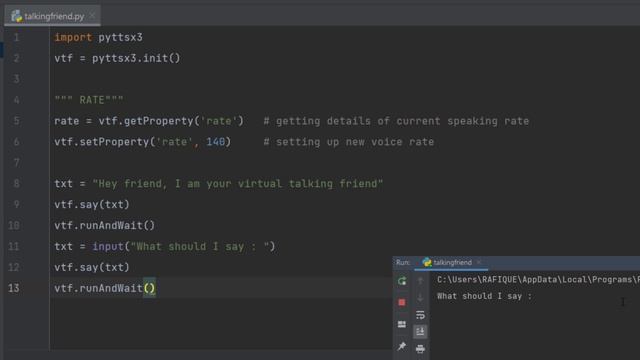Click the RATE docstring on line 4
640x360 pixels.
89,100
